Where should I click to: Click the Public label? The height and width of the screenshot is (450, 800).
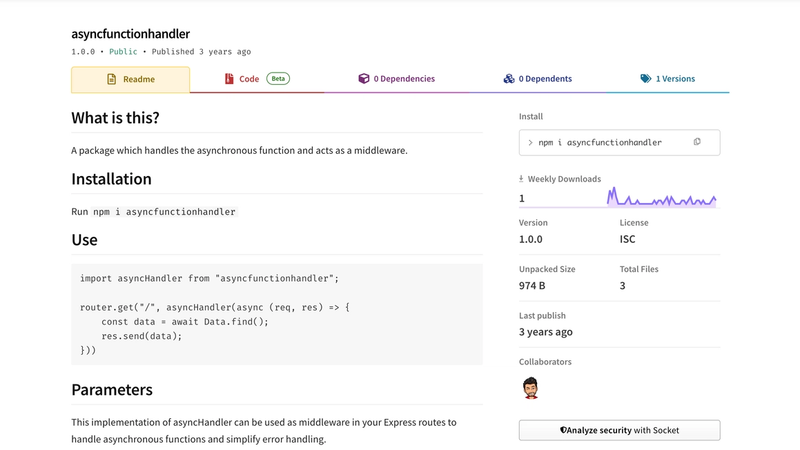pos(123,52)
